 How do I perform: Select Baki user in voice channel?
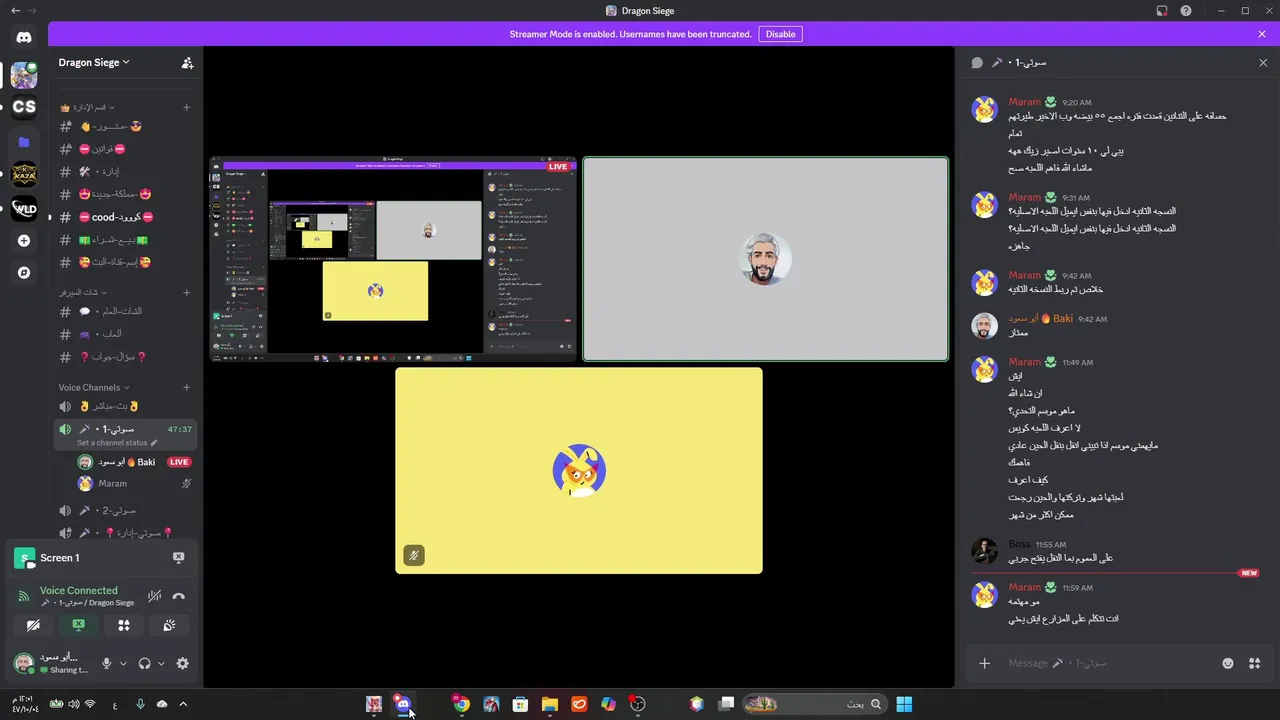125,462
